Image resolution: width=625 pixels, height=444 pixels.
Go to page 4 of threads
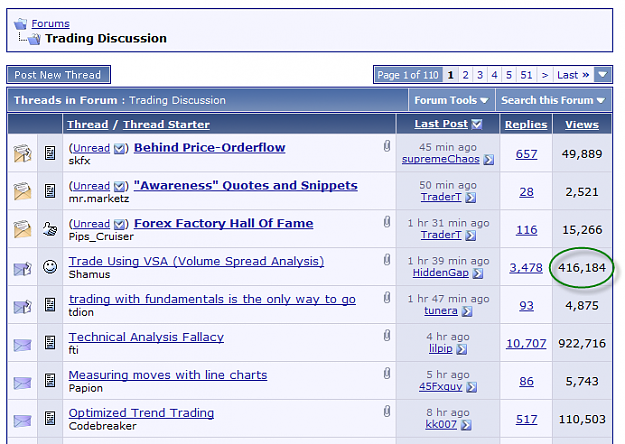tap(494, 75)
